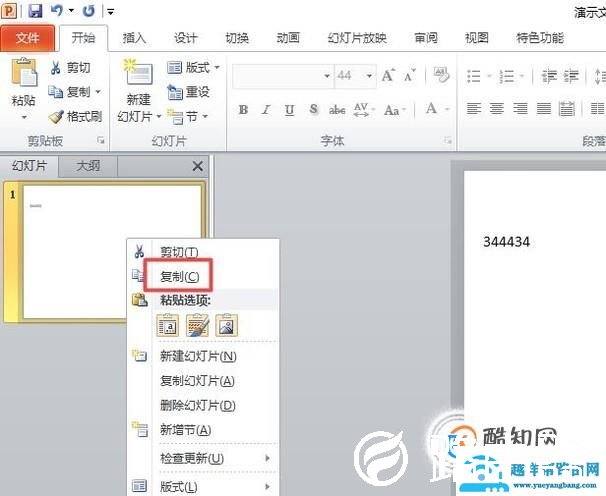
Task: Switch to the 审阅 ribbon tab
Action: (x=426, y=38)
